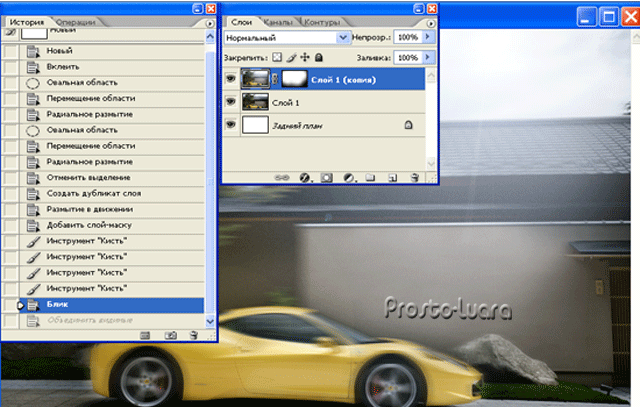The height and width of the screenshot is (407, 640).
Task: Select the Блик history state
Action: point(112,305)
